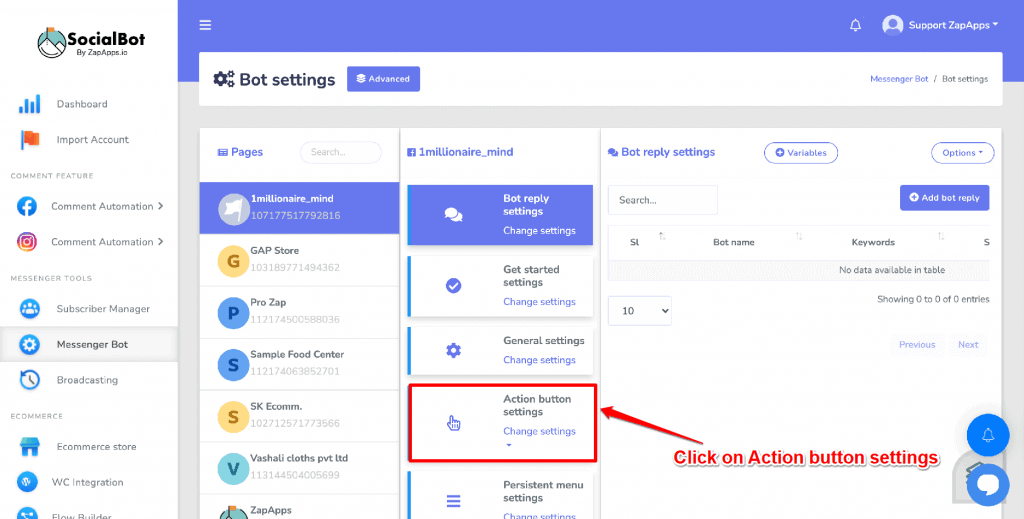Focus the Pages search field
This screenshot has height=519, width=1024.
click(x=341, y=152)
